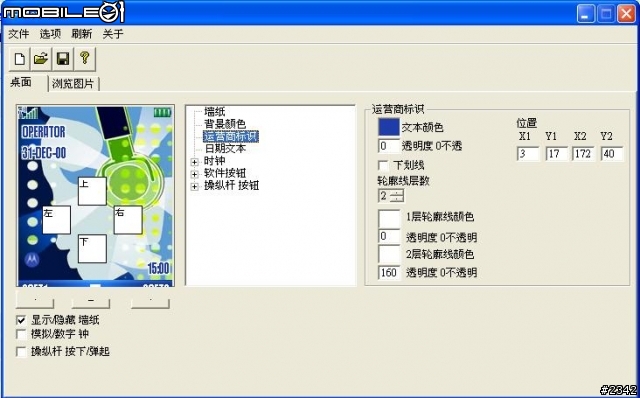Image resolution: width=640 pixels, height=398 pixels.
Task: Click OPERATOR text in phone preview
Action: 43,132
